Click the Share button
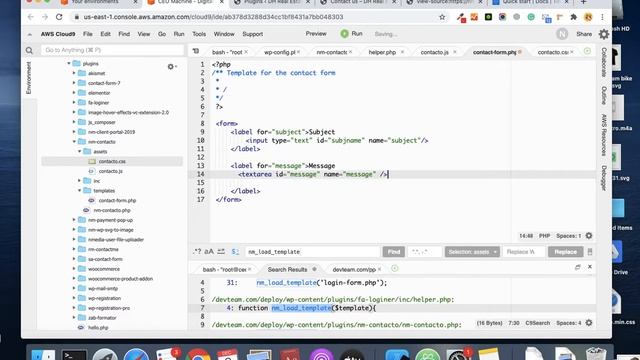This screenshot has height=360, width=640. coord(584,34)
